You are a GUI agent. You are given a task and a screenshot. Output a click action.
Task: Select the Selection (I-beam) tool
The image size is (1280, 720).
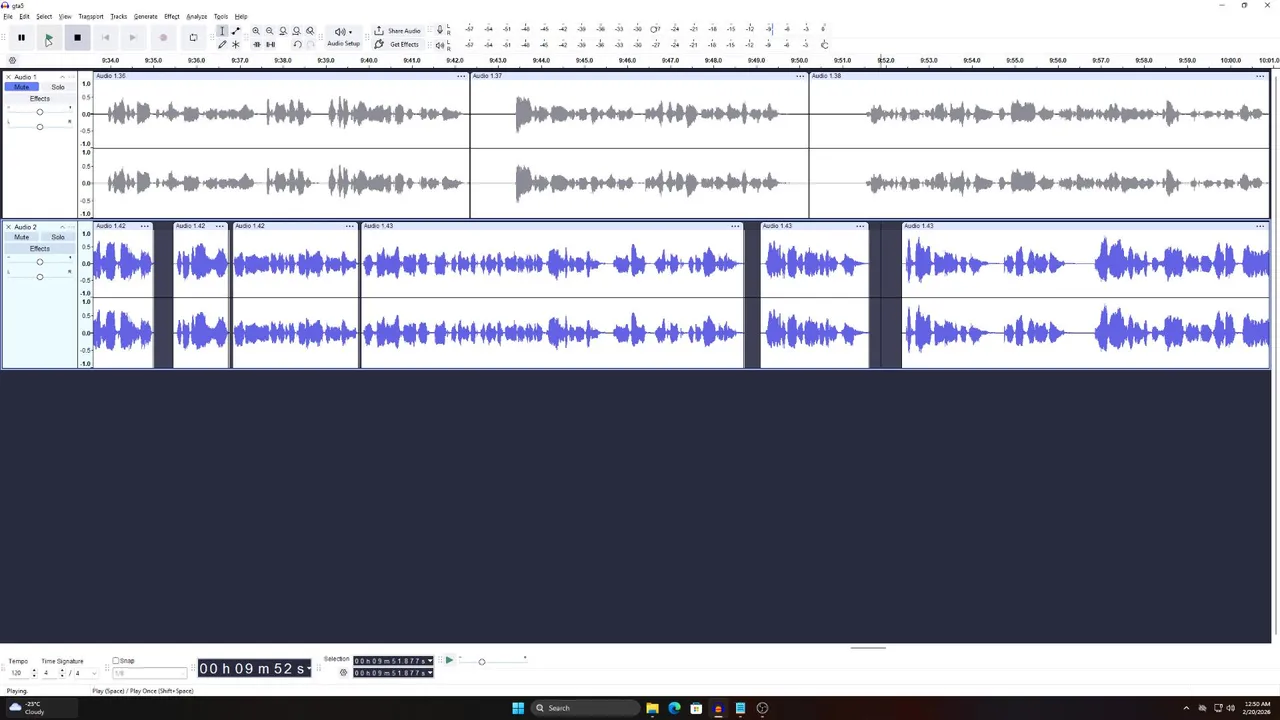pyautogui.click(x=222, y=31)
